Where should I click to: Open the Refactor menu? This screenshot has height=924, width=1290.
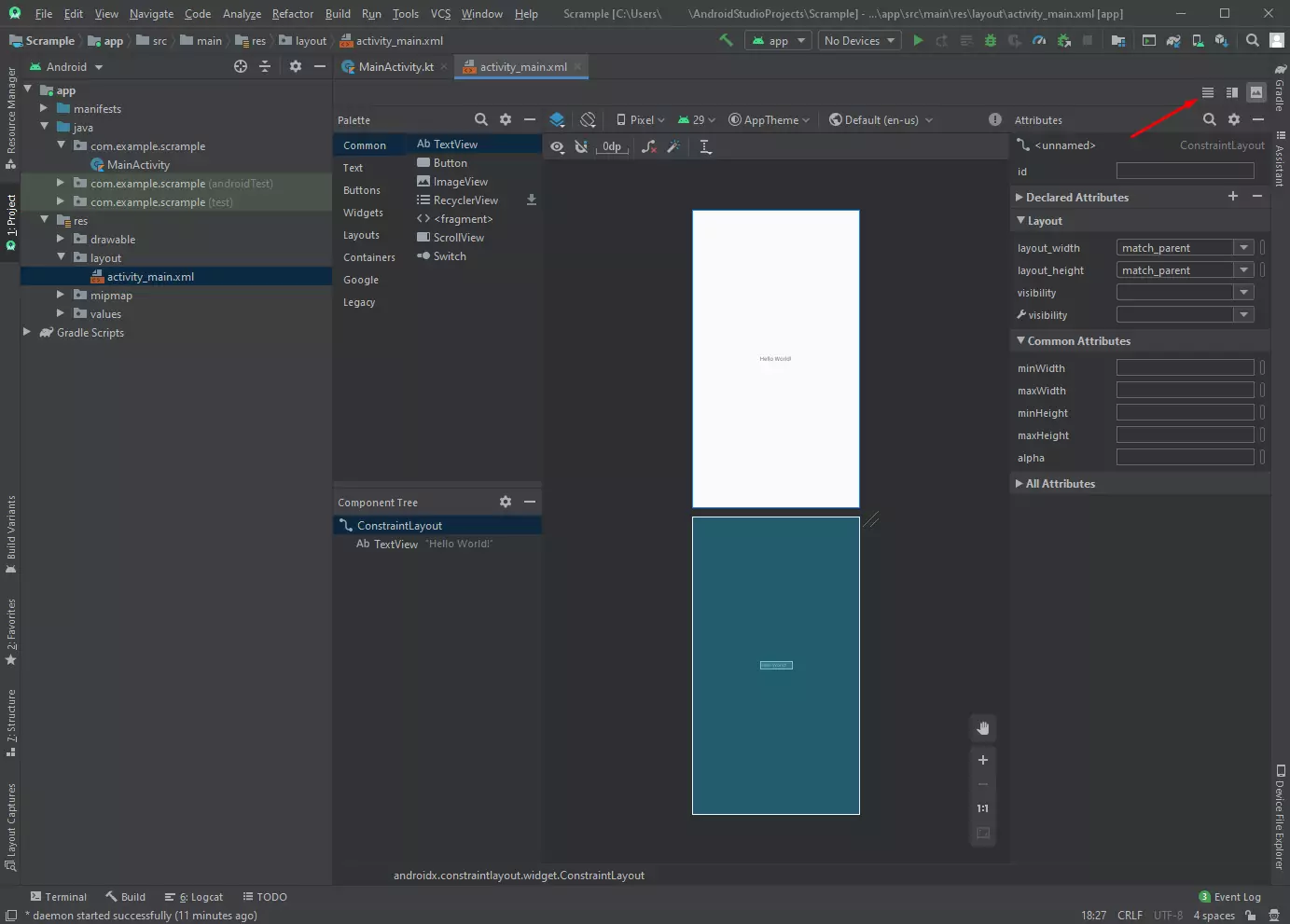pyautogui.click(x=292, y=13)
